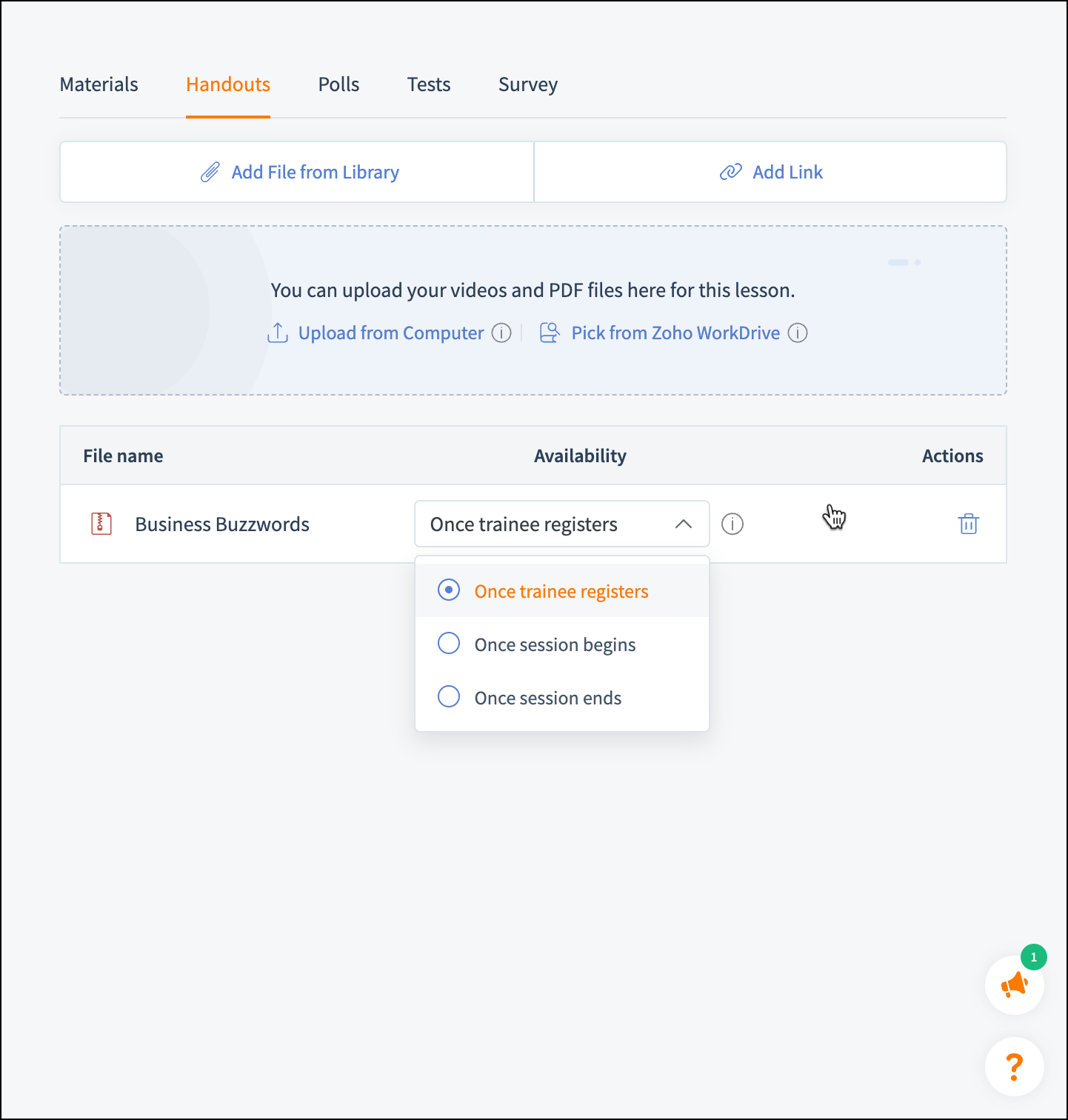Click the Business Buzzwords file name
The height and width of the screenshot is (1120, 1068).
[x=222, y=524]
